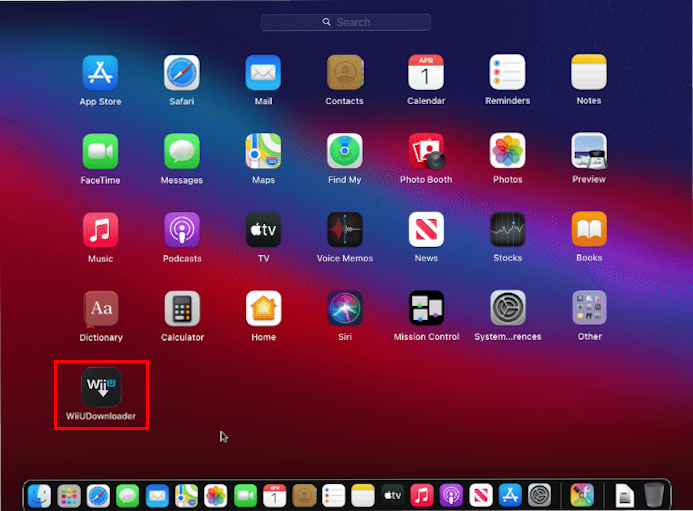Click Launchpad icon in the Dock

click(69, 496)
